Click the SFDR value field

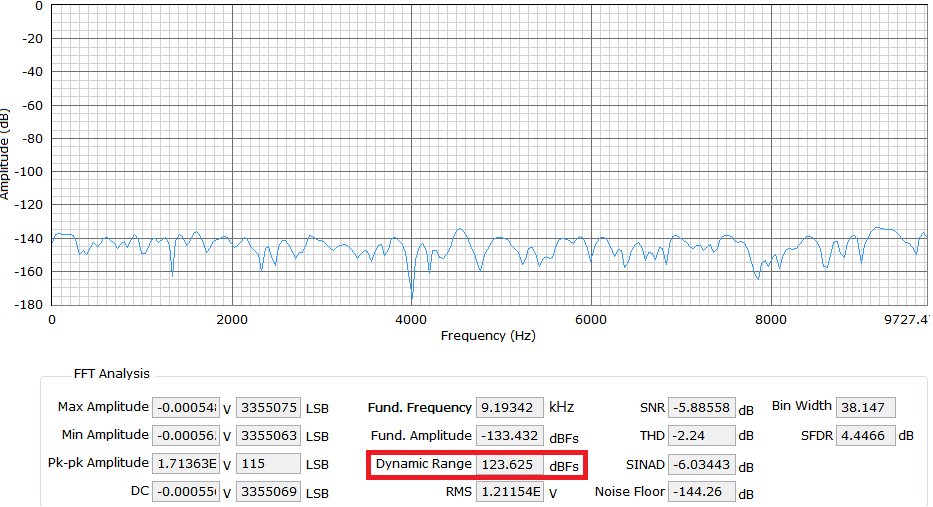865,436
